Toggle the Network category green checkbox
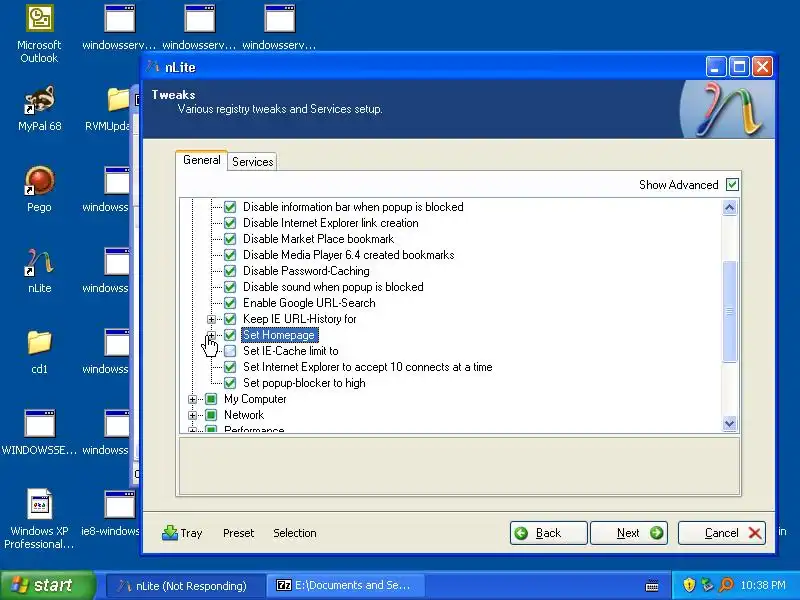 pos(211,415)
